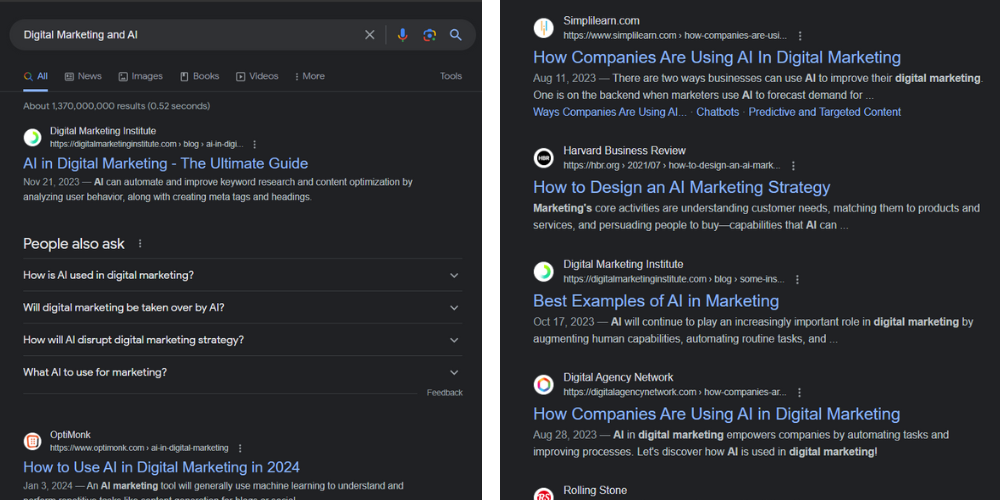Click the Feedback link under People also ask
Image resolution: width=1000 pixels, height=500 pixels.
click(445, 393)
